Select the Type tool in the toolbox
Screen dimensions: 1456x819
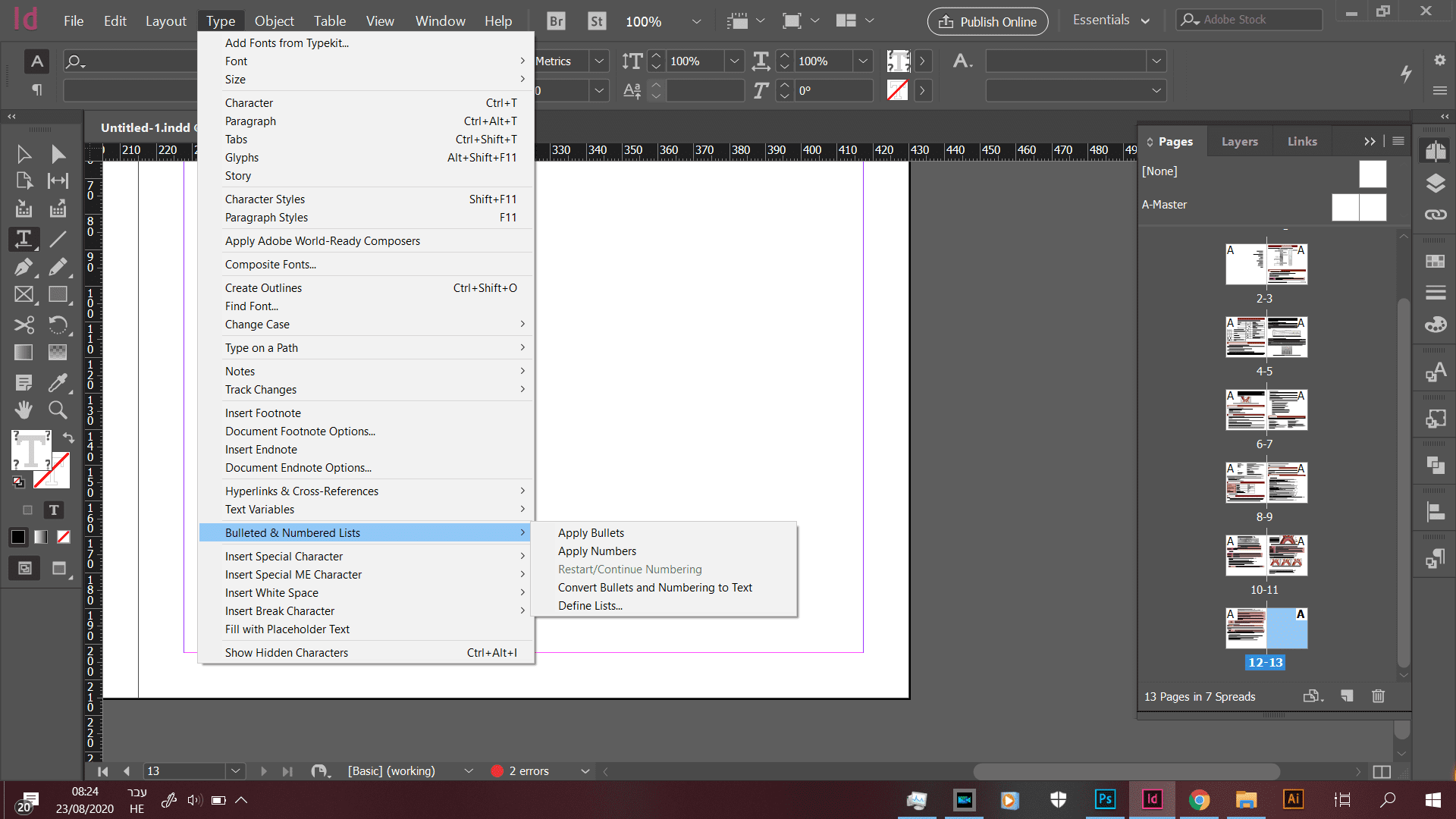point(24,239)
